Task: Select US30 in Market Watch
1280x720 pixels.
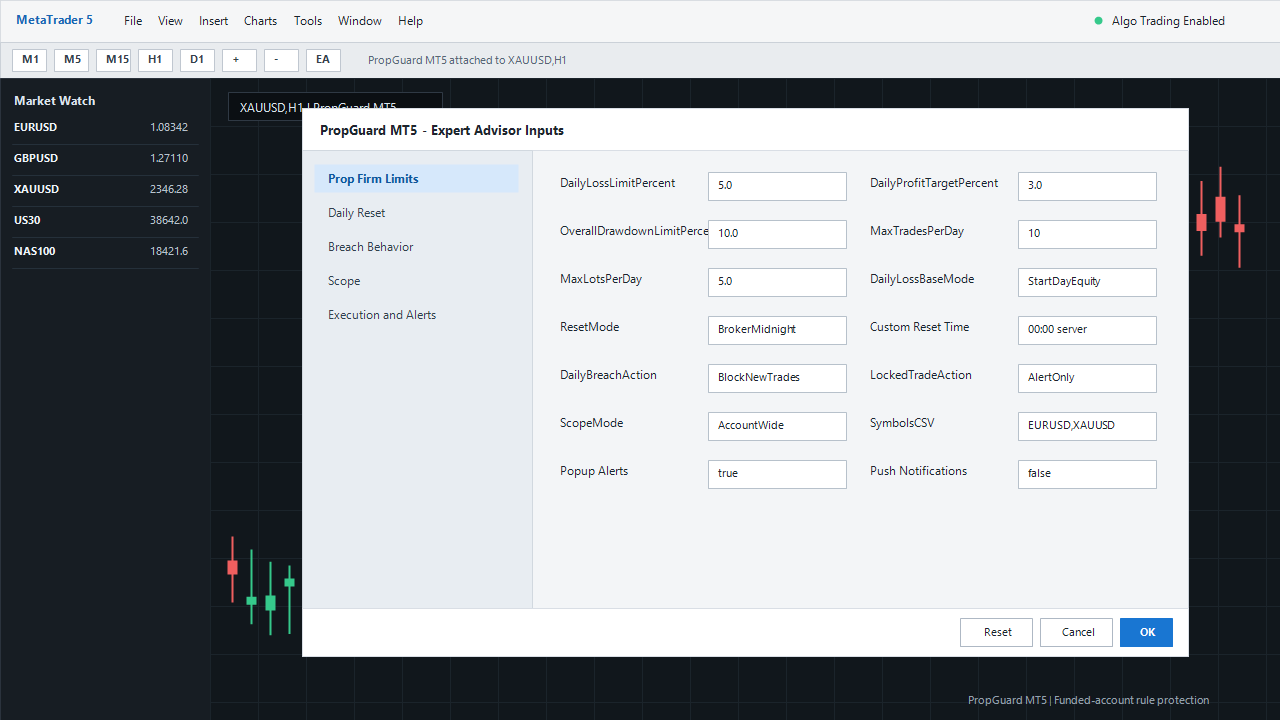Action: (105, 221)
